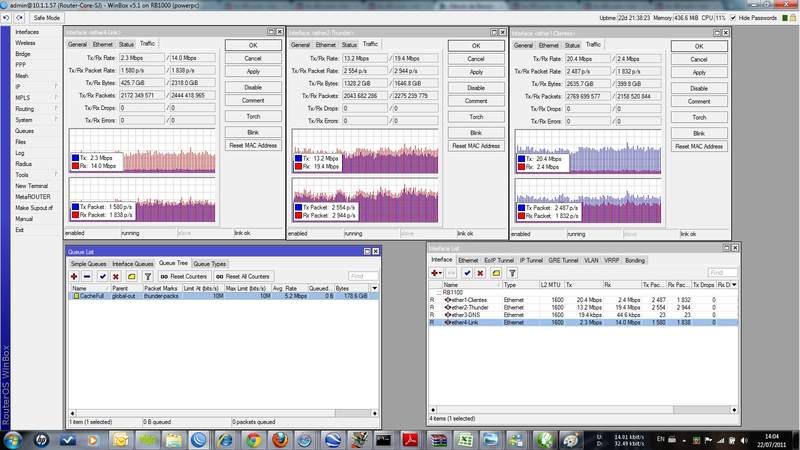Open Firefox from the taskbar
800x450 pixels.
point(280,440)
